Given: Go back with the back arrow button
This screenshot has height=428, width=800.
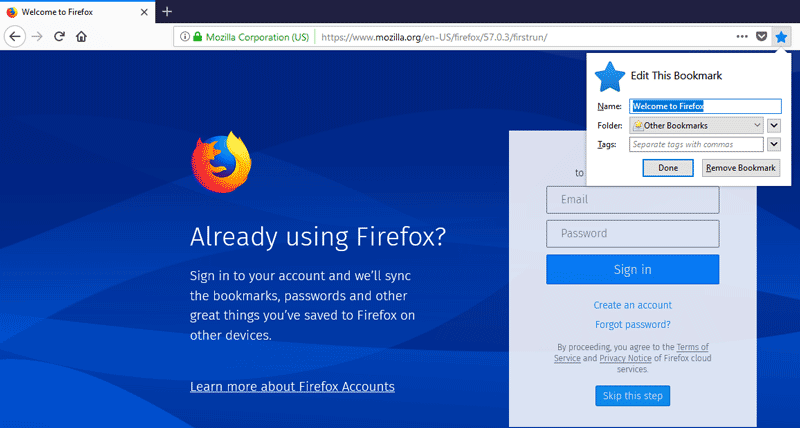Looking at the screenshot, I should tap(15, 37).
